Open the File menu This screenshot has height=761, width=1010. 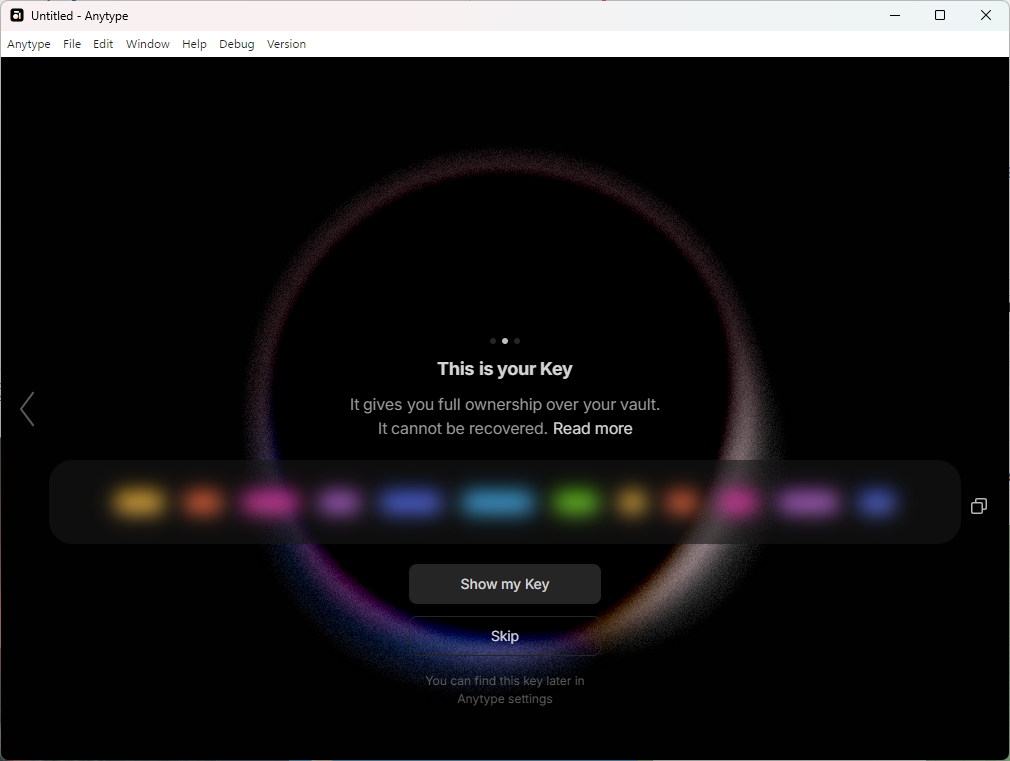click(72, 44)
